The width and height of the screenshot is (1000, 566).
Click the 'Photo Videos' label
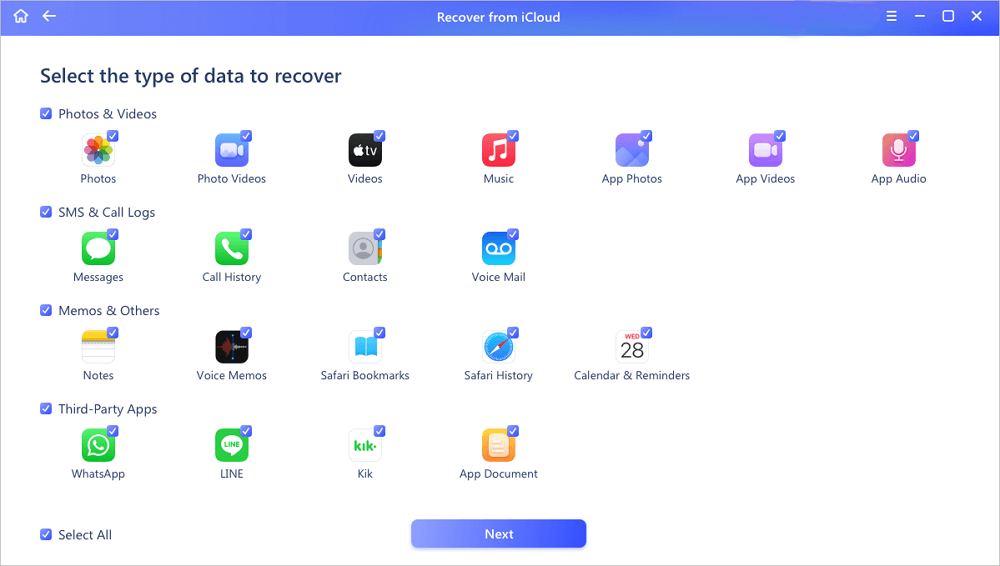click(x=232, y=179)
